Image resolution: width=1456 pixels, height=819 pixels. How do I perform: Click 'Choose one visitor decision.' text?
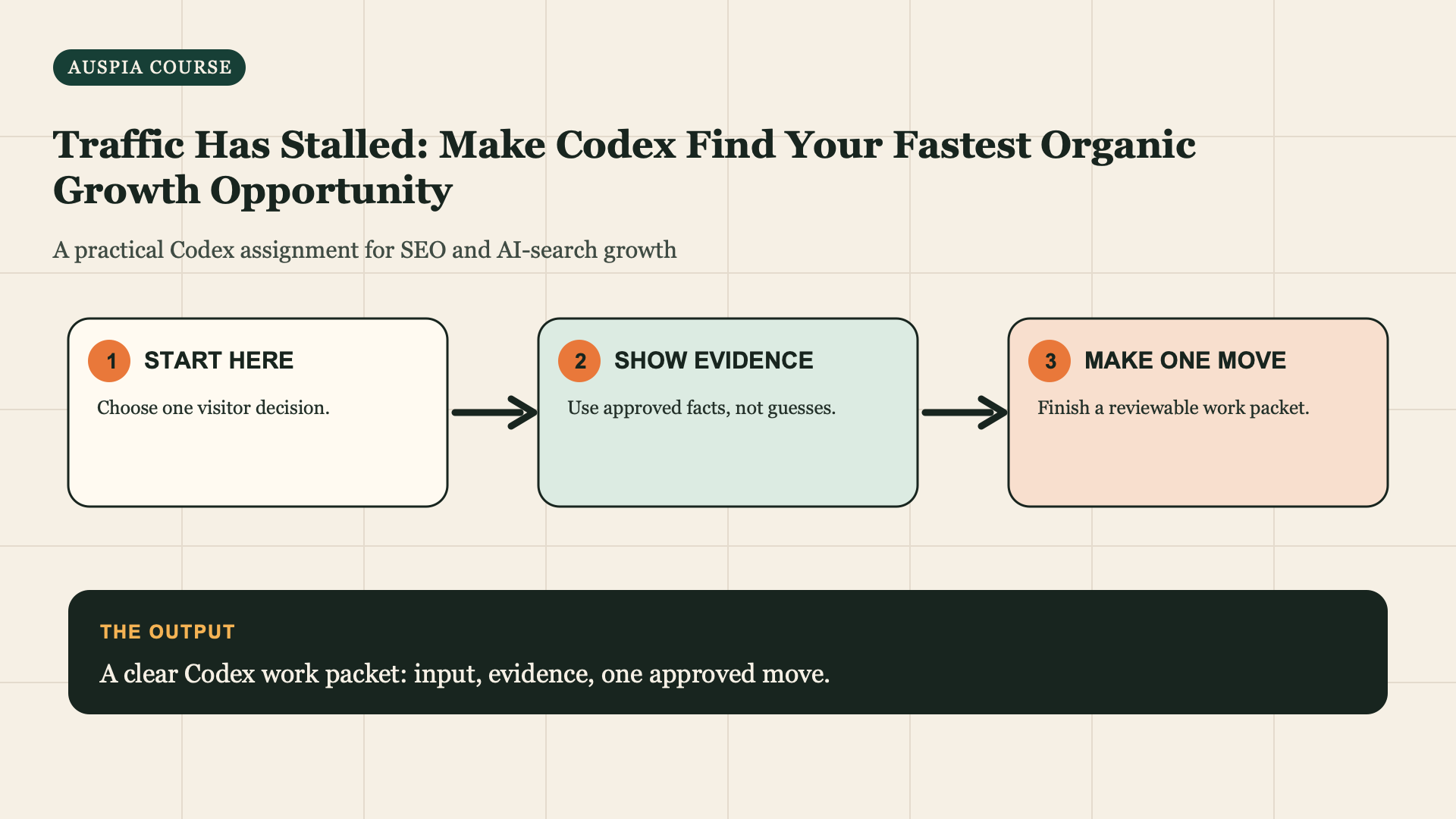tap(213, 408)
